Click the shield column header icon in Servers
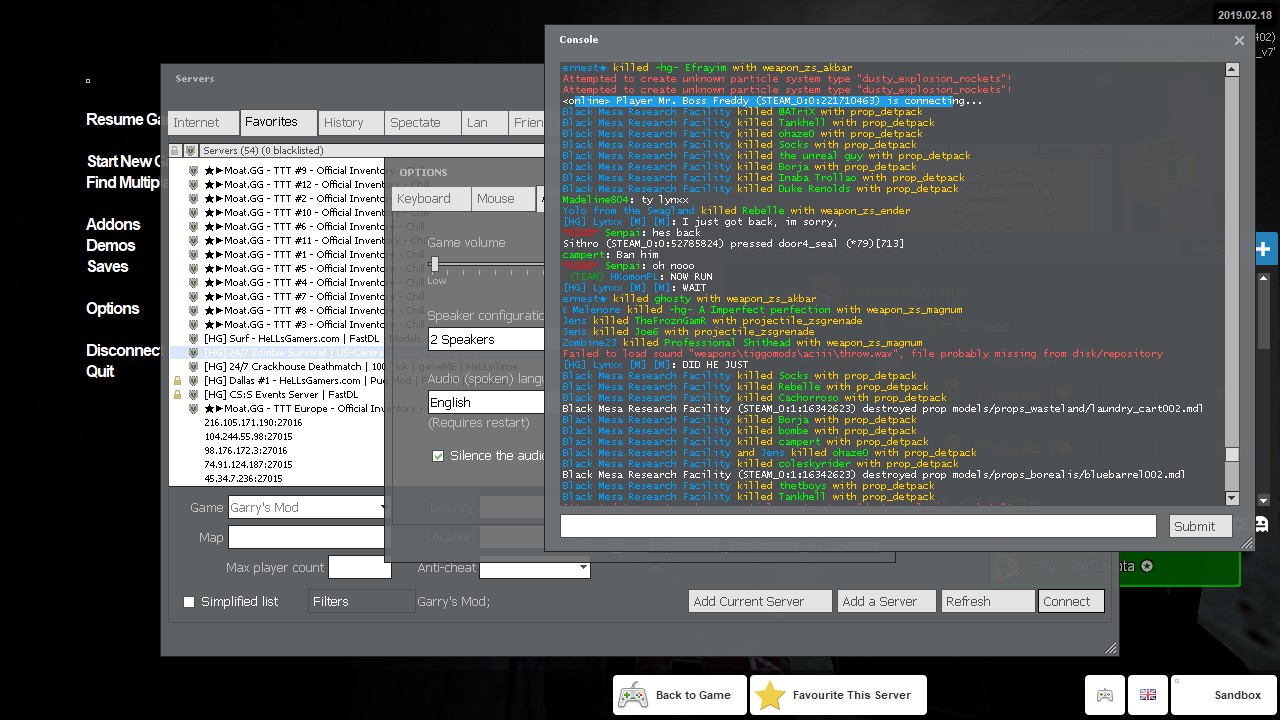Viewport: 1280px width, 720px height. (x=191, y=150)
